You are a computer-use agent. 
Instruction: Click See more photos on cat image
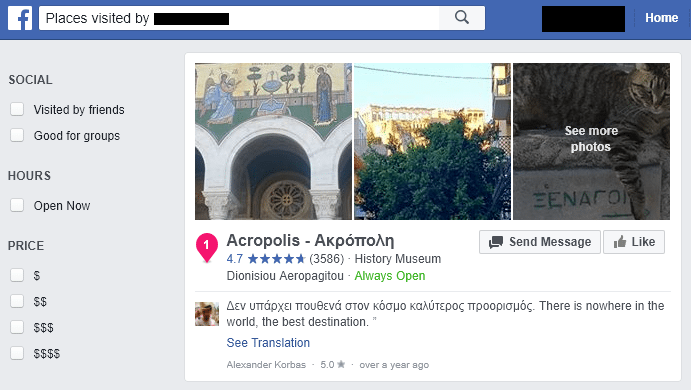click(591, 141)
